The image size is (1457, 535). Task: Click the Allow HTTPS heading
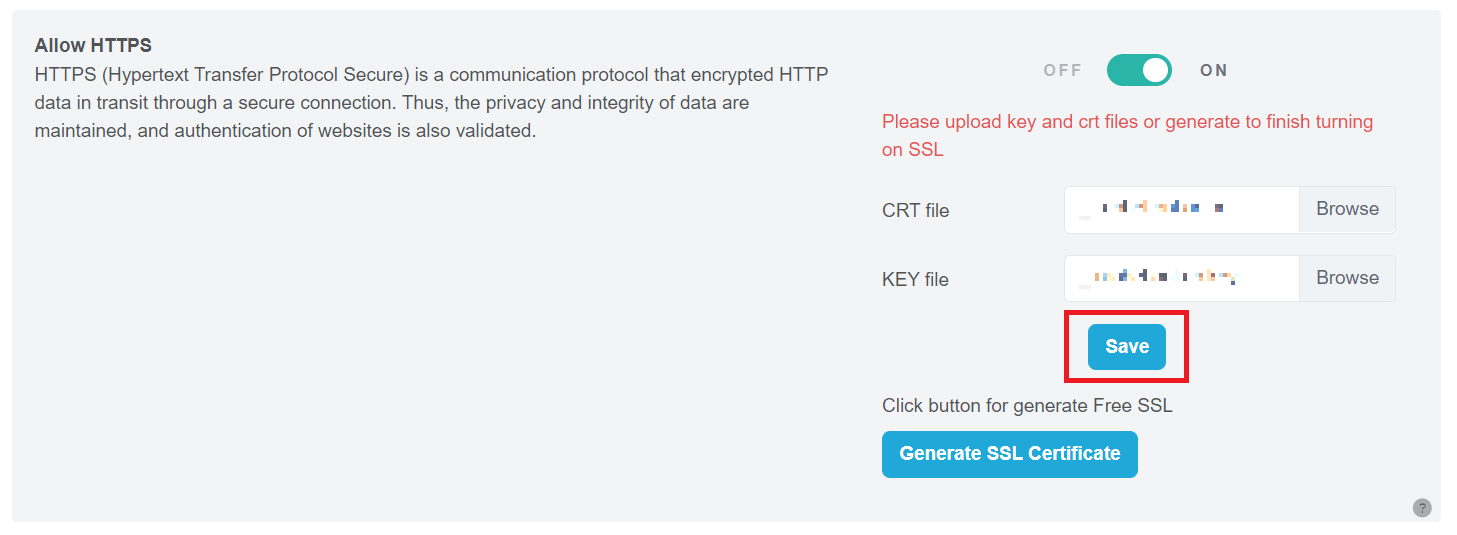(x=93, y=46)
